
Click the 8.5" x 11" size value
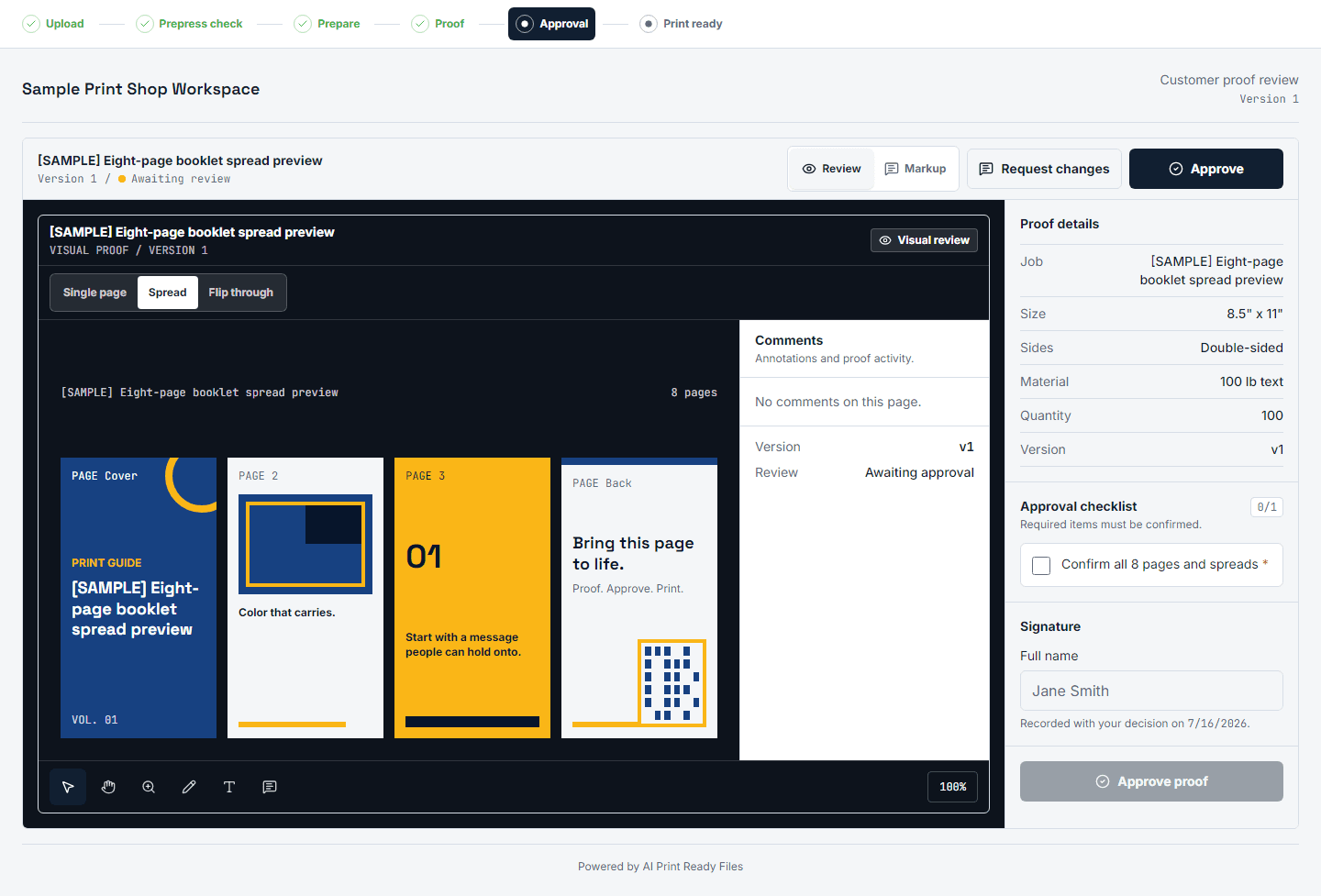point(1255,314)
